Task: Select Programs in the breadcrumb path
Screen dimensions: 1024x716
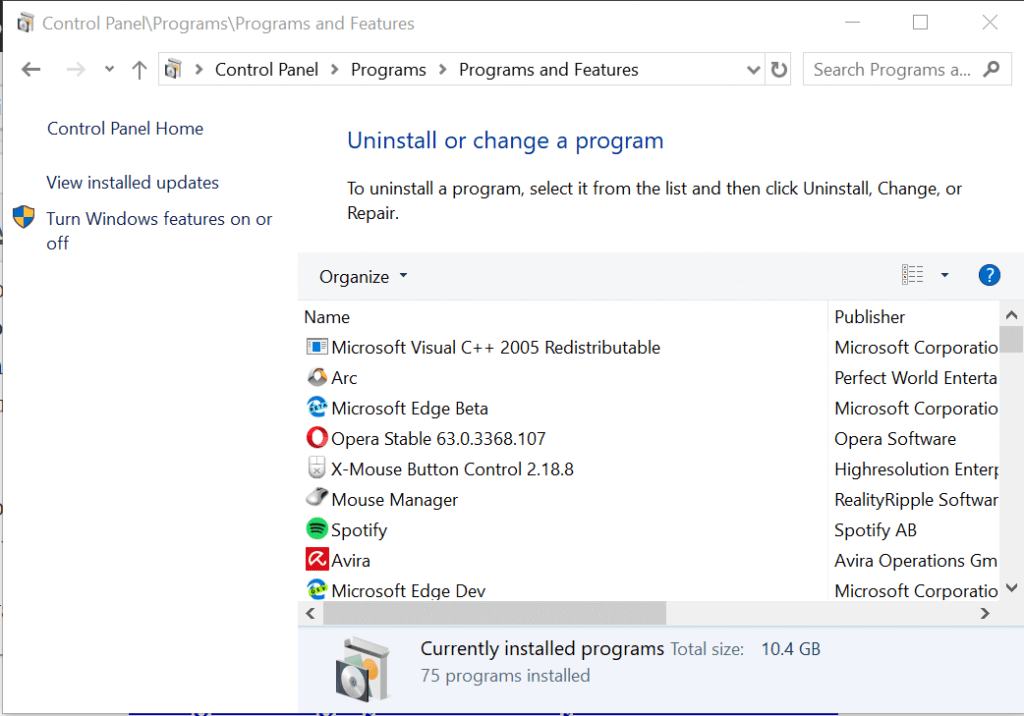Action: 388,69
